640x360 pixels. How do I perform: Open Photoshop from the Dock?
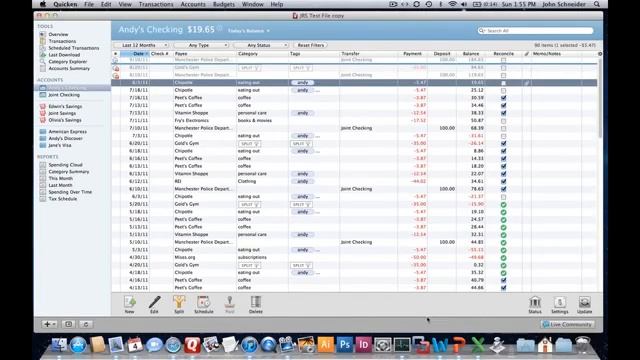click(344, 344)
